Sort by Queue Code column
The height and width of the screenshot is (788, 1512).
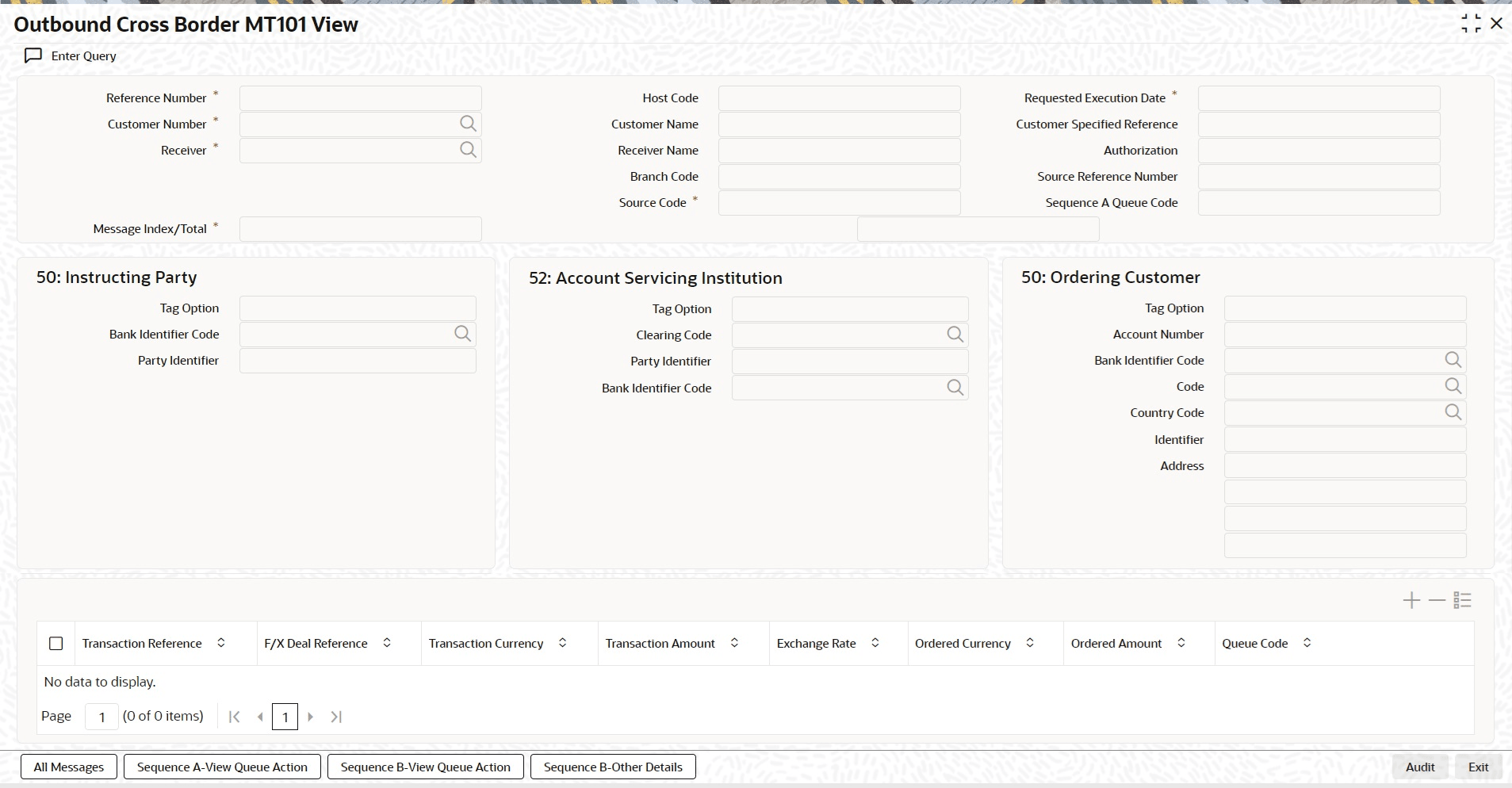coord(1307,643)
